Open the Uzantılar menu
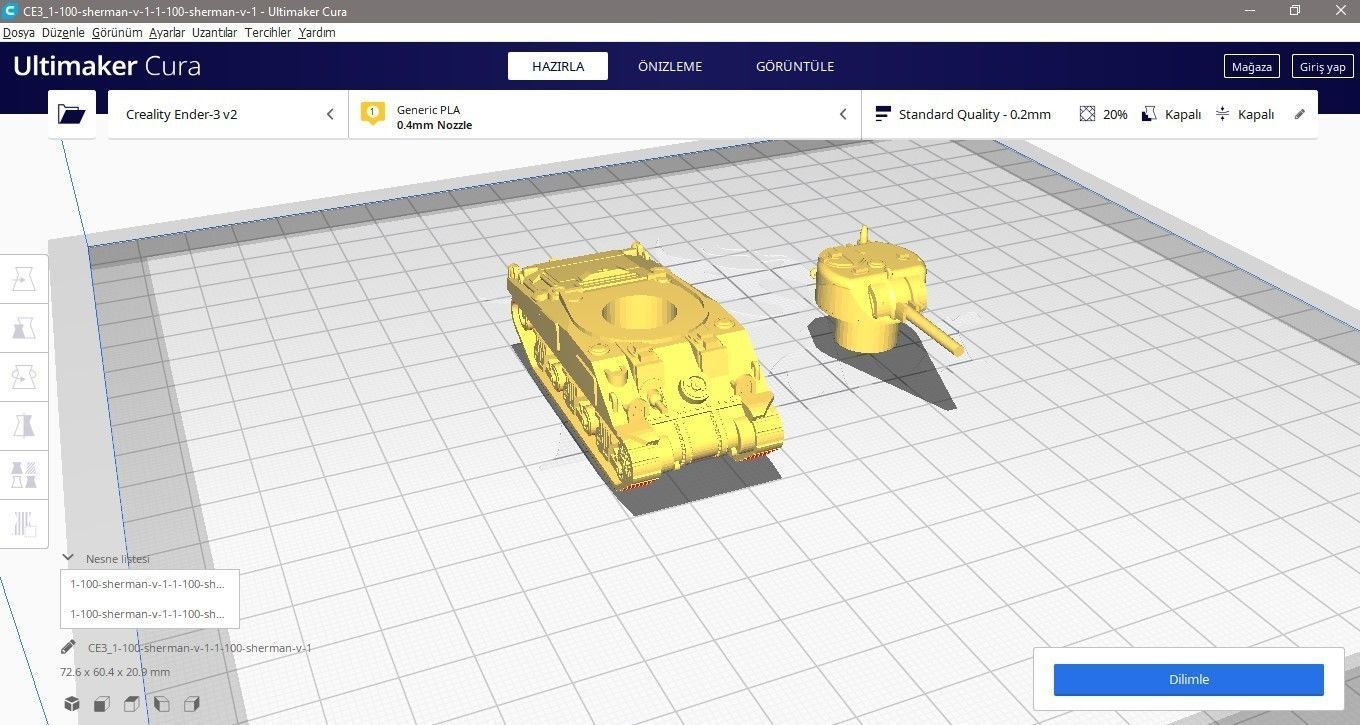 [214, 33]
